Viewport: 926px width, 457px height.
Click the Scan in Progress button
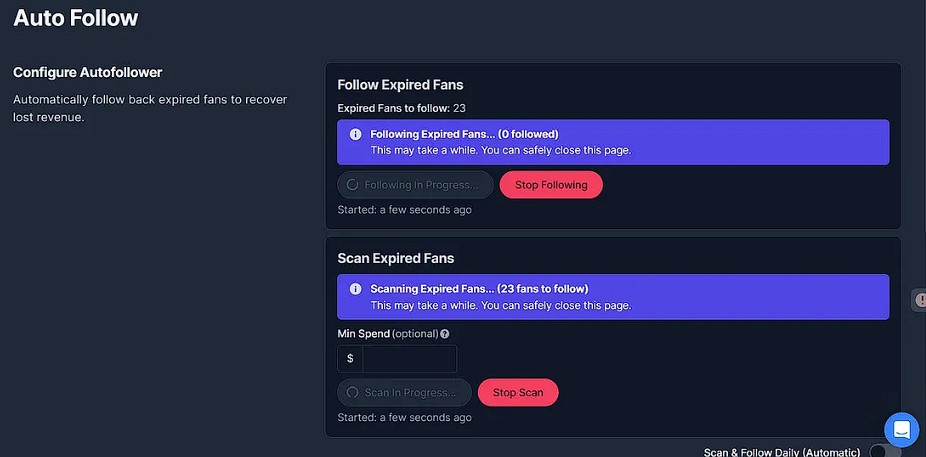[x=404, y=393]
